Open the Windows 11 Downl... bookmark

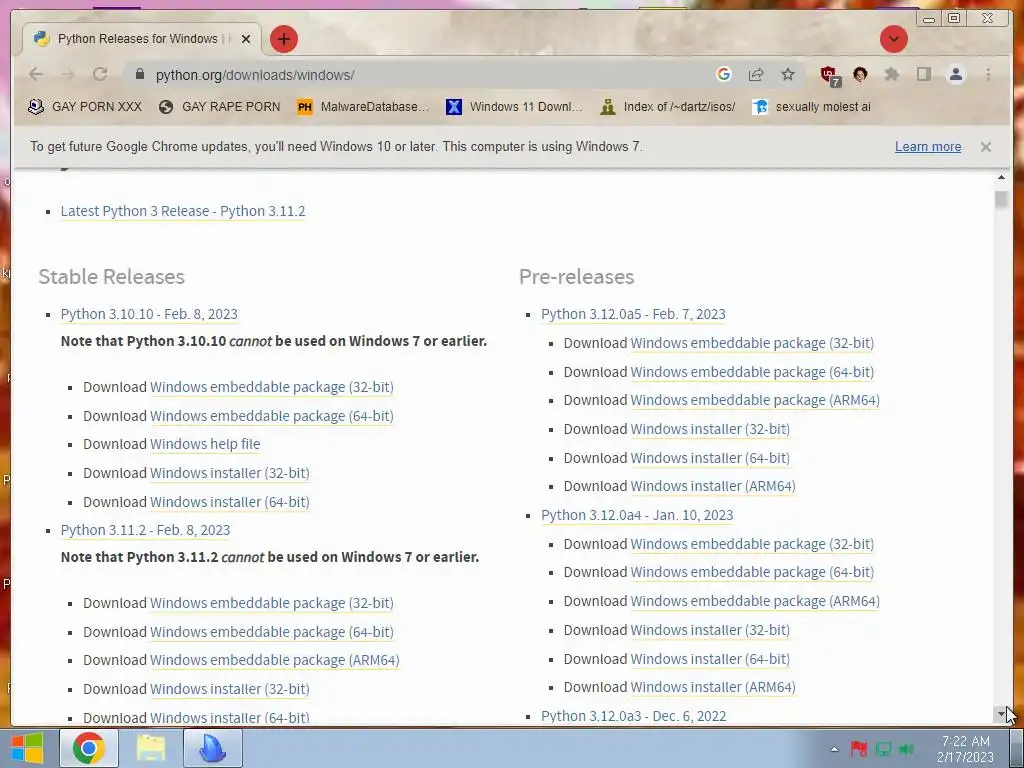tap(514, 106)
